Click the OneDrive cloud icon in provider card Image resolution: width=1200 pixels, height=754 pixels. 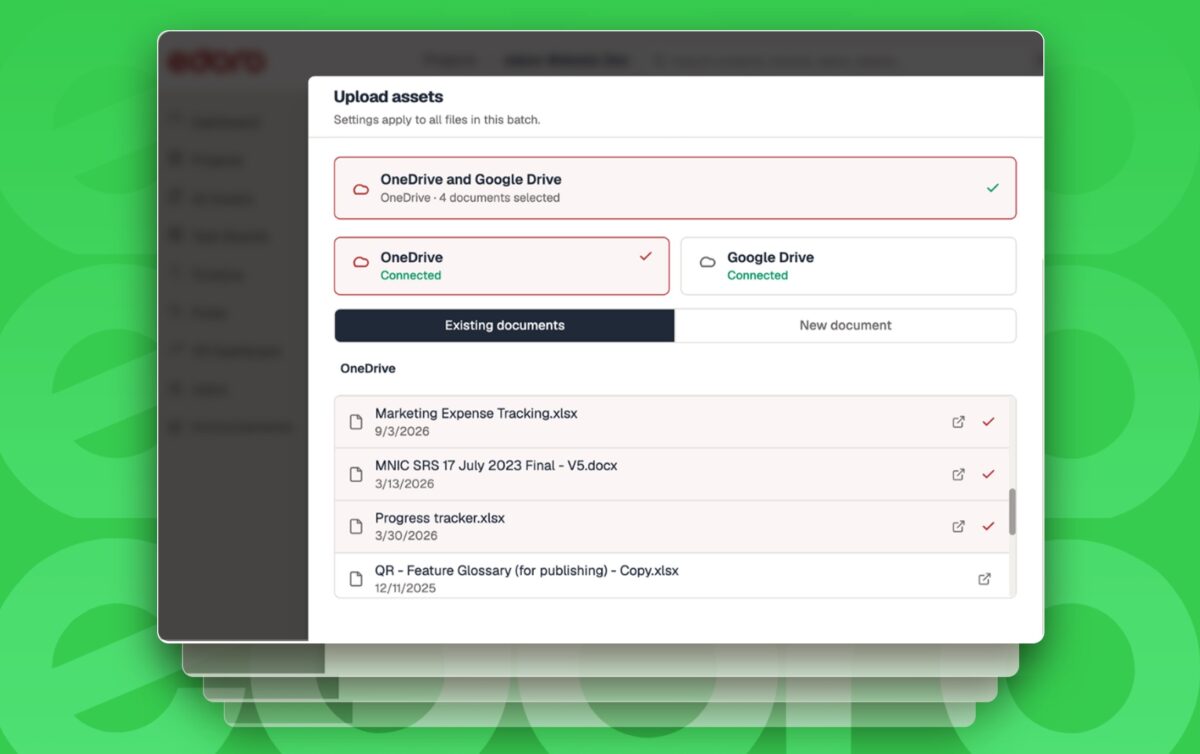pyautogui.click(x=361, y=263)
